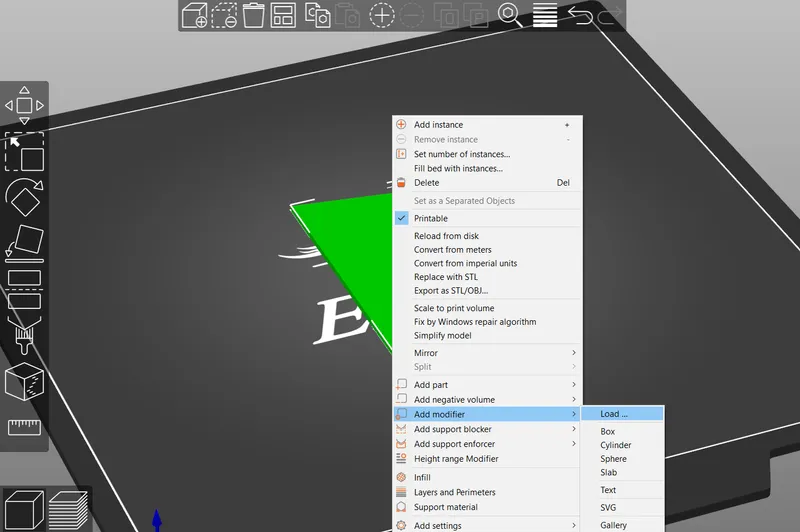Image resolution: width=800 pixels, height=532 pixels.
Task: Select SVG modifier option
Action: (622, 508)
